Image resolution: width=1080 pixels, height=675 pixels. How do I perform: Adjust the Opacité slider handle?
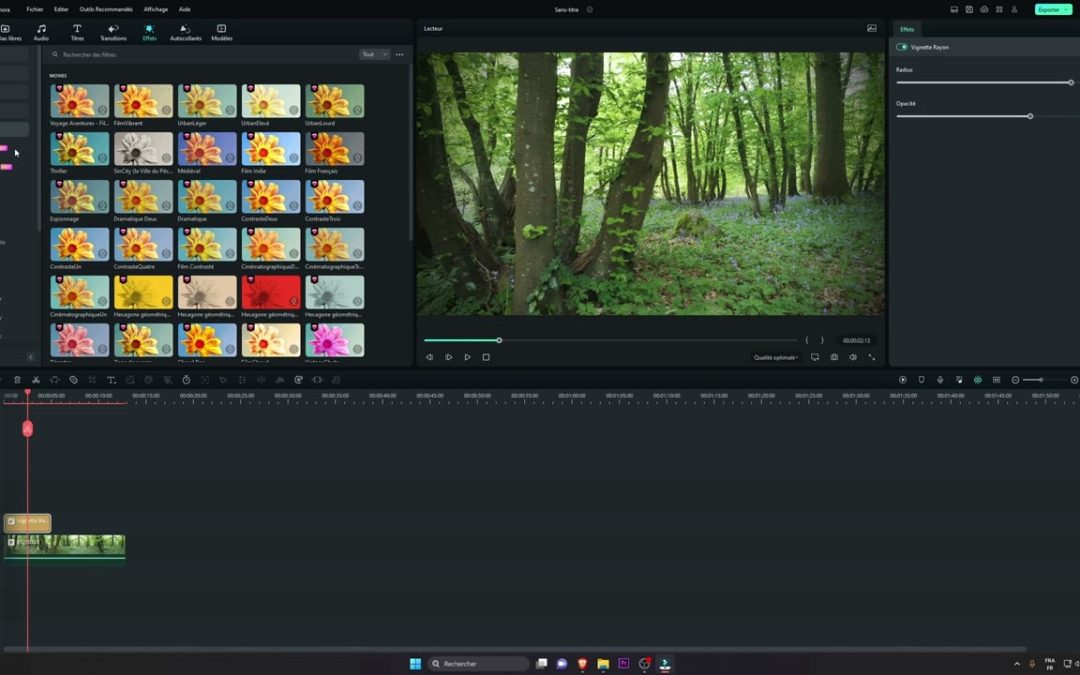click(x=1030, y=116)
